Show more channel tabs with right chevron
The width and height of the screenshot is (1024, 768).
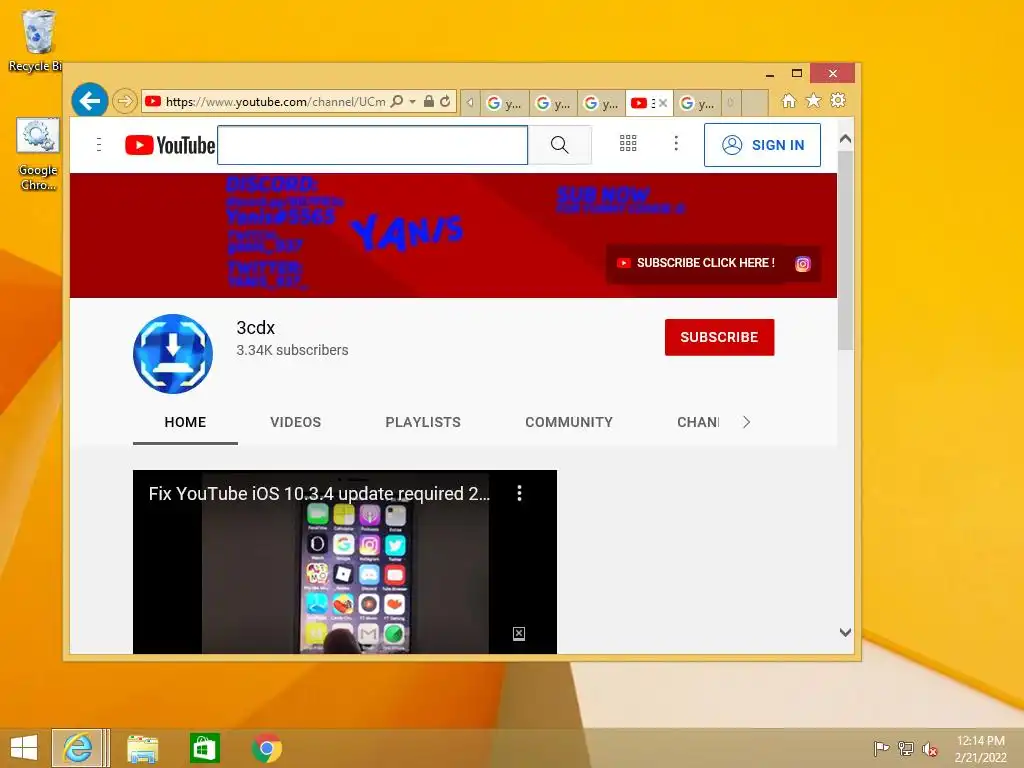(746, 423)
